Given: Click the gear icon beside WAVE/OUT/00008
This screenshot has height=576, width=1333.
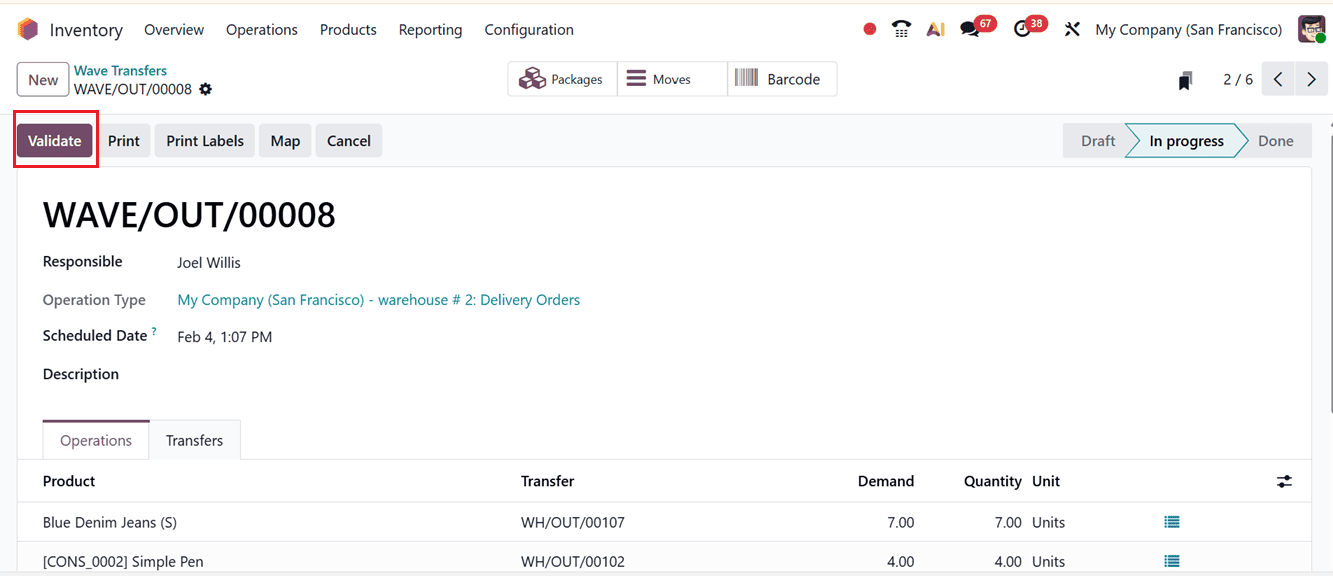Looking at the screenshot, I should click(x=205, y=89).
